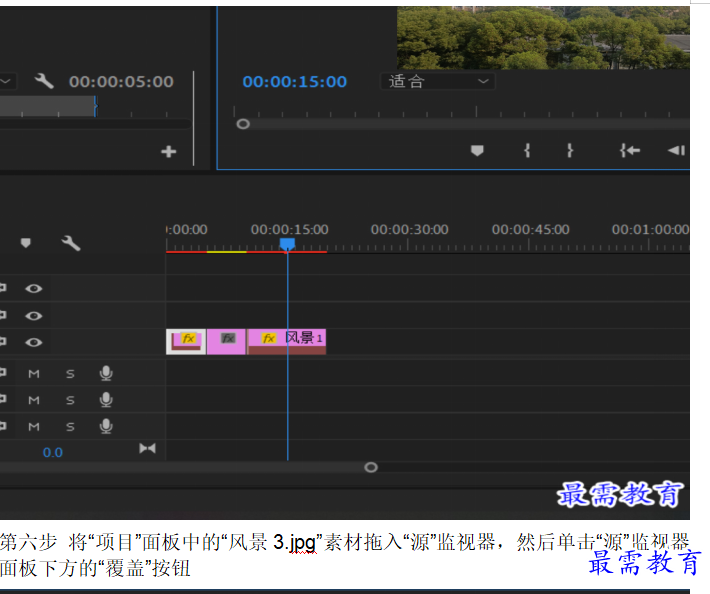Click master volume value 0.0
710x594 pixels.
tap(53, 453)
